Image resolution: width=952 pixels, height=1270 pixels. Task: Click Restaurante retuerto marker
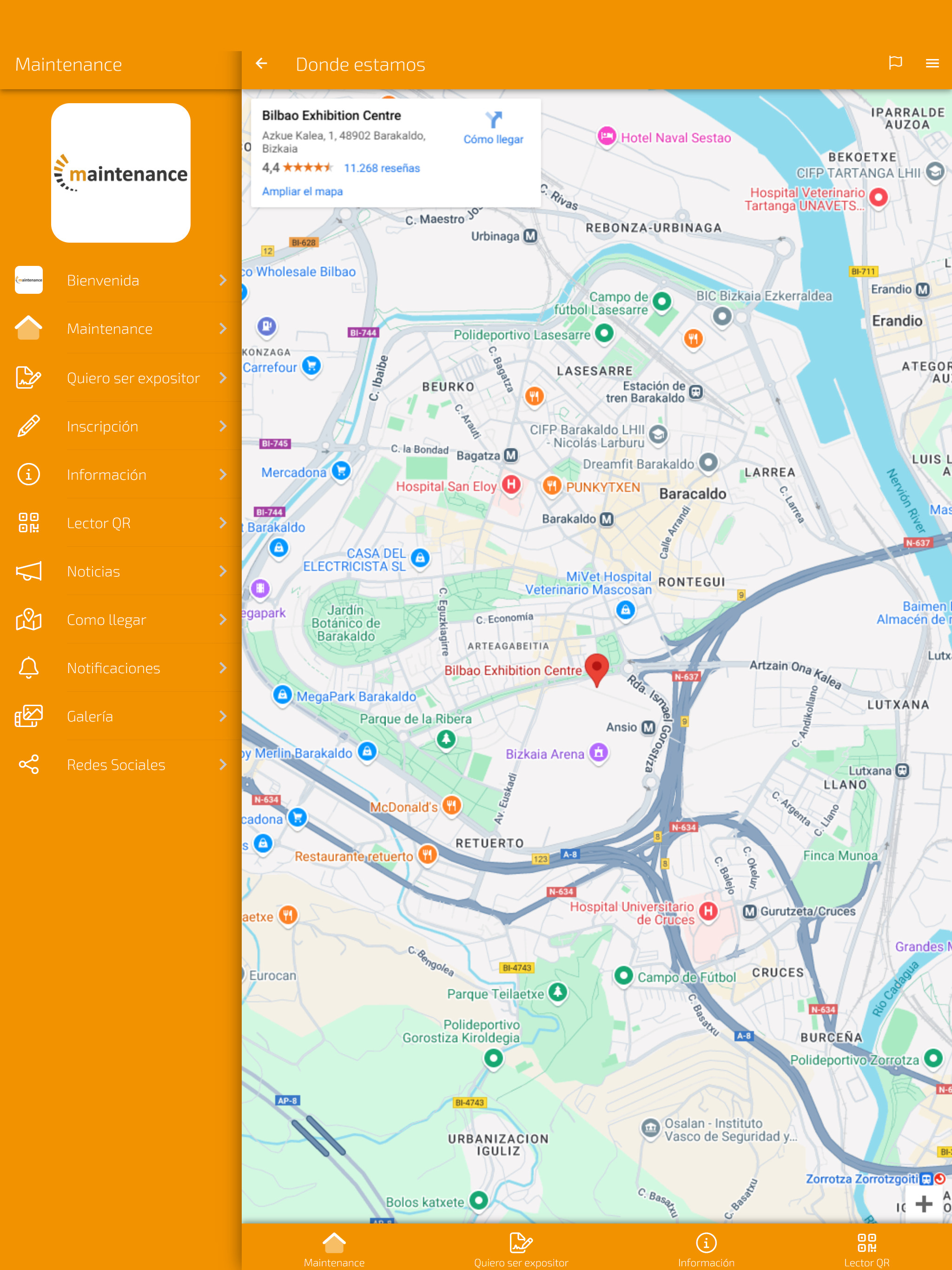click(427, 855)
